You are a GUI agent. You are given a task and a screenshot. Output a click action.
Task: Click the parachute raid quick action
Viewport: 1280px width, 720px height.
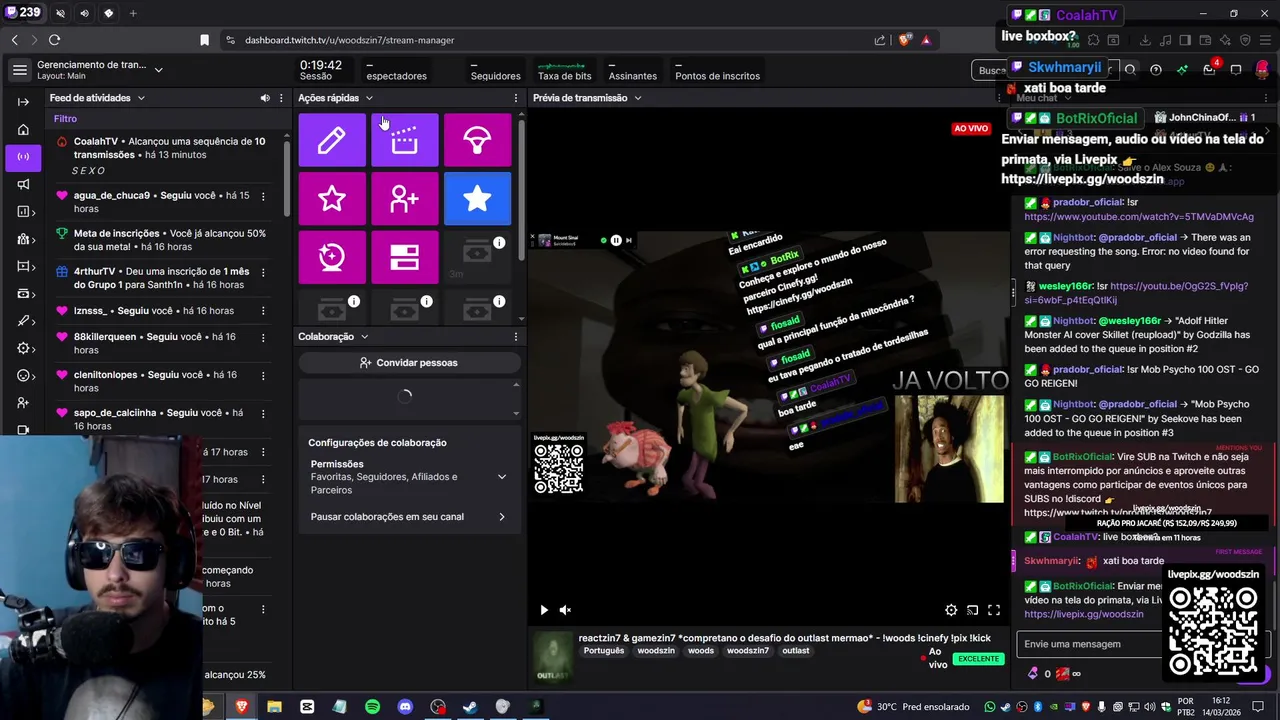click(477, 140)
